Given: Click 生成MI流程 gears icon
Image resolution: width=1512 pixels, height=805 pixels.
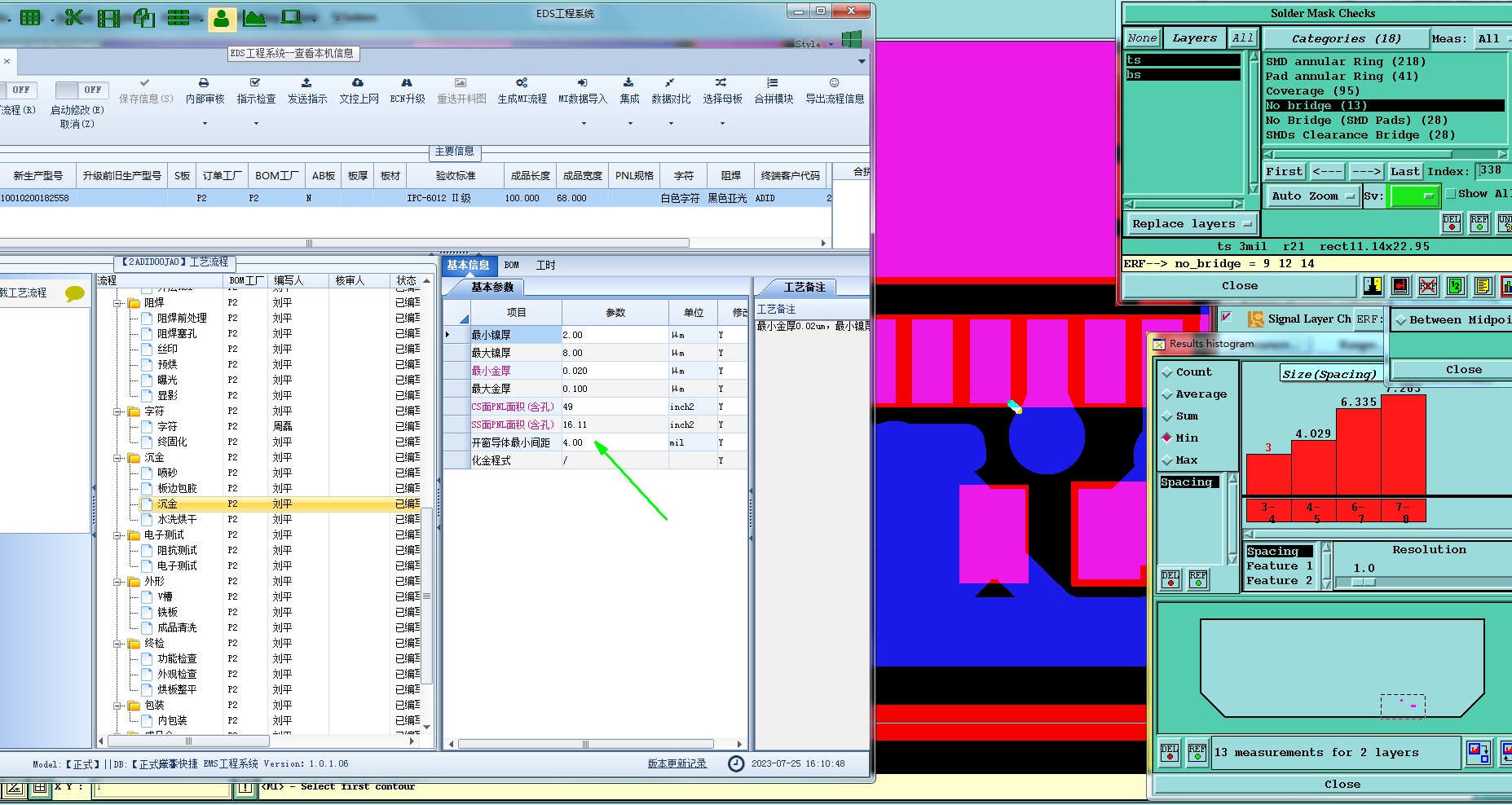Looking at the screenshot, I should [522, 83].
